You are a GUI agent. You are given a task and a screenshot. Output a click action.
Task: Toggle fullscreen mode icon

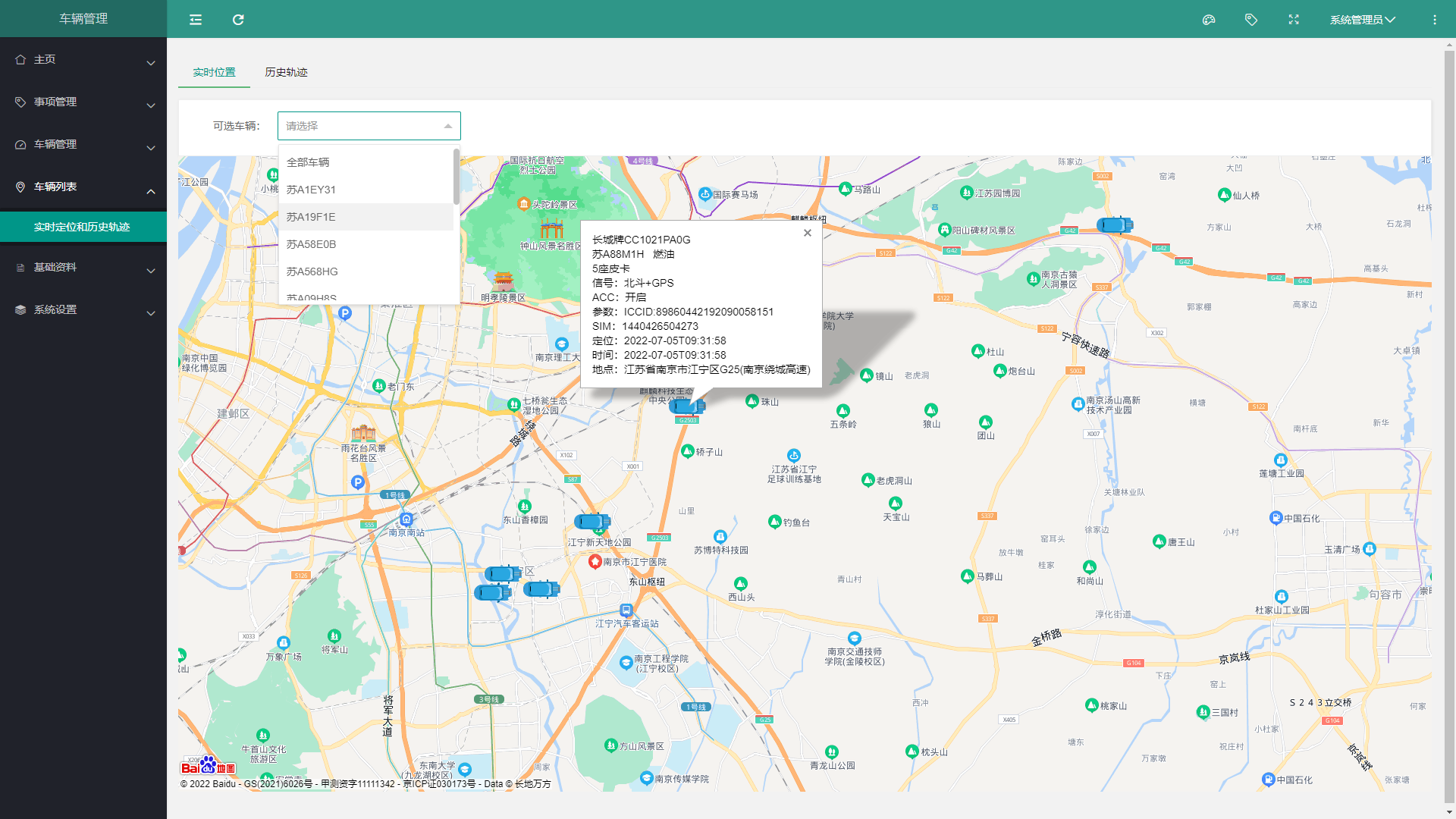coord(1294,20)
